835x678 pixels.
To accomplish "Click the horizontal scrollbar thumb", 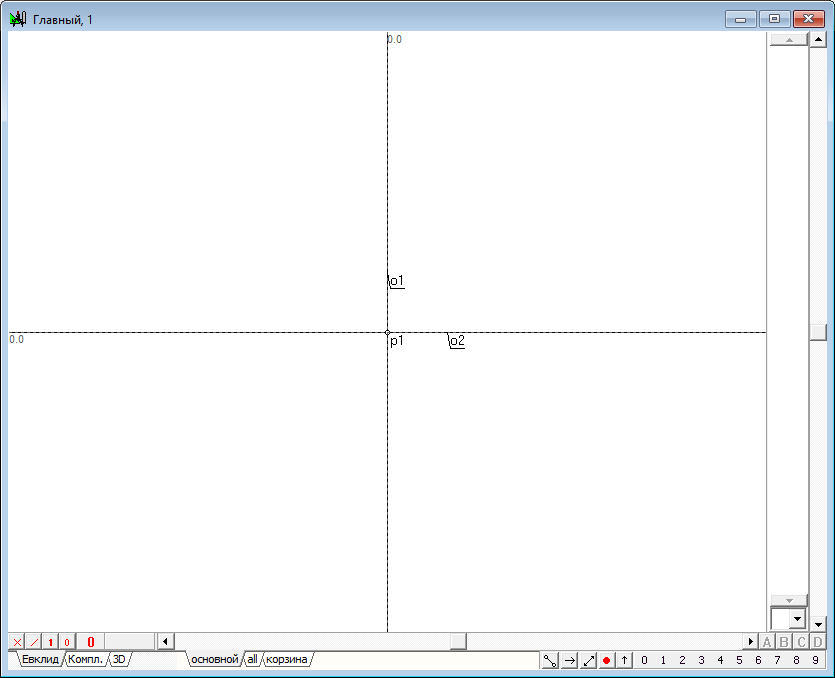I will point(458,641).
